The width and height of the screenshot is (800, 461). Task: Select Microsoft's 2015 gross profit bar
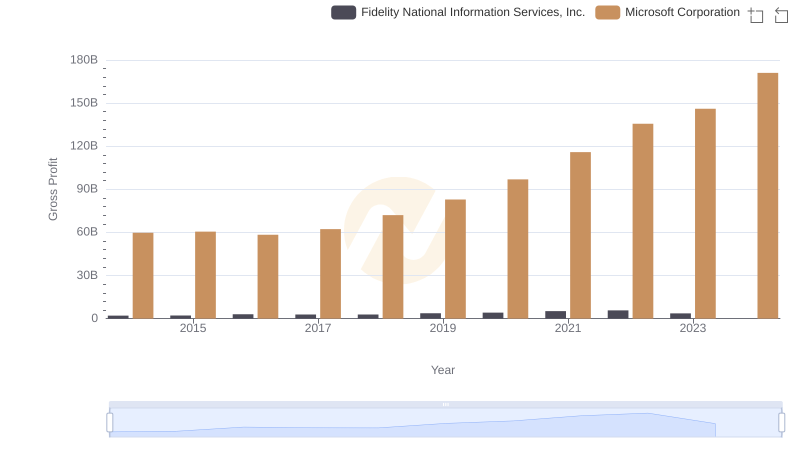[x=205, y=275]
